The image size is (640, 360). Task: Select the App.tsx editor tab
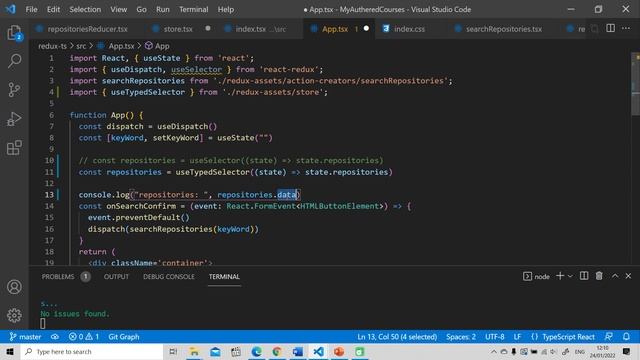[335, 29]
